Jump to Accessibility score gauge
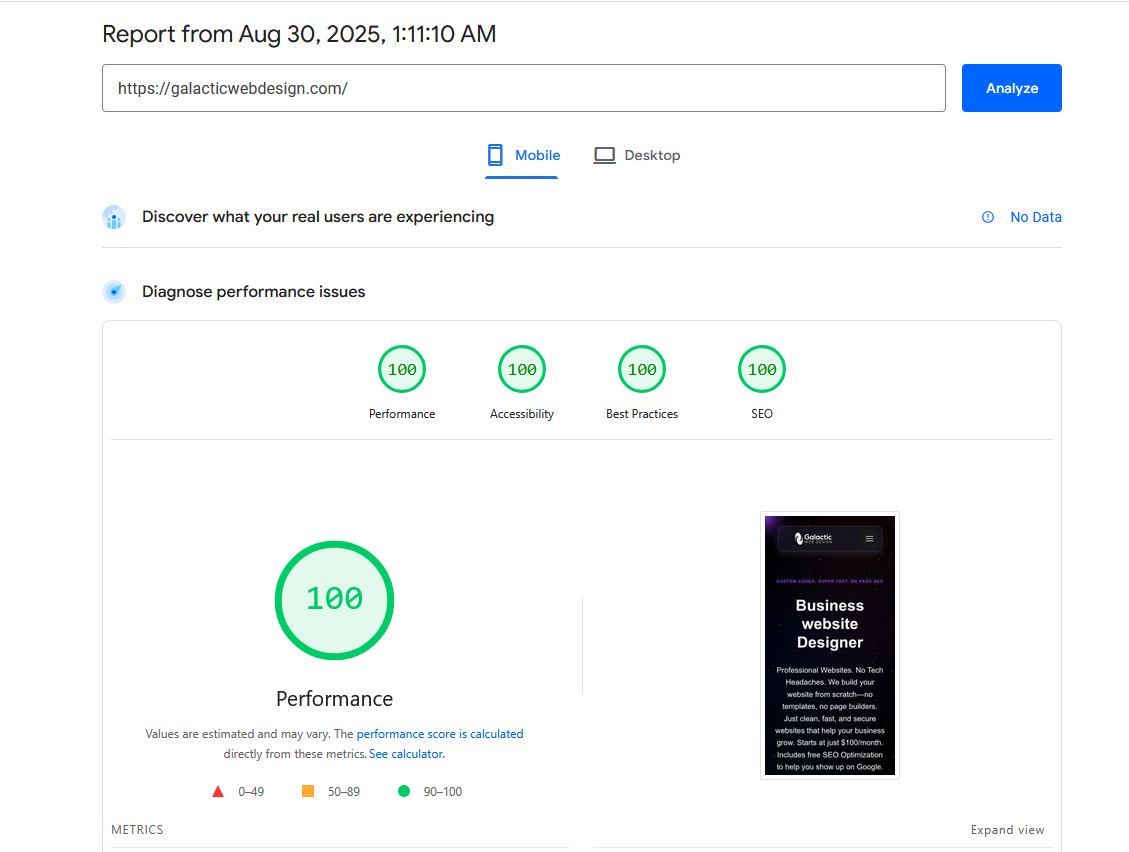Screen dimensions: 1129x852 coord(522,370)
